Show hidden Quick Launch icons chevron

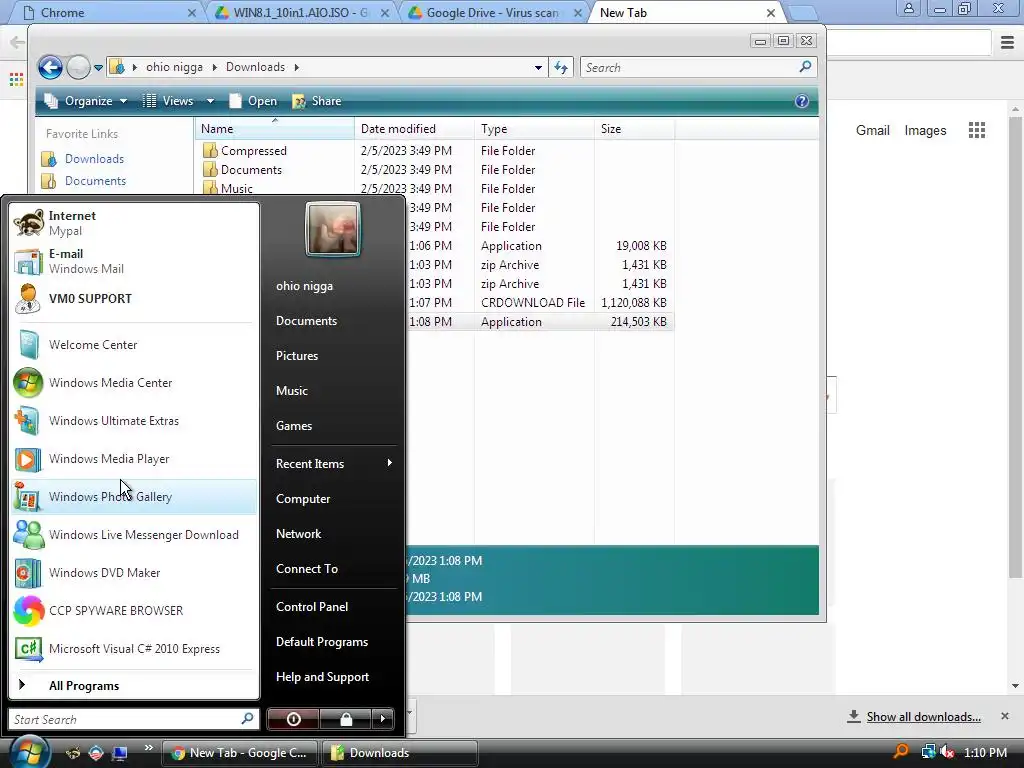point(149,748)
